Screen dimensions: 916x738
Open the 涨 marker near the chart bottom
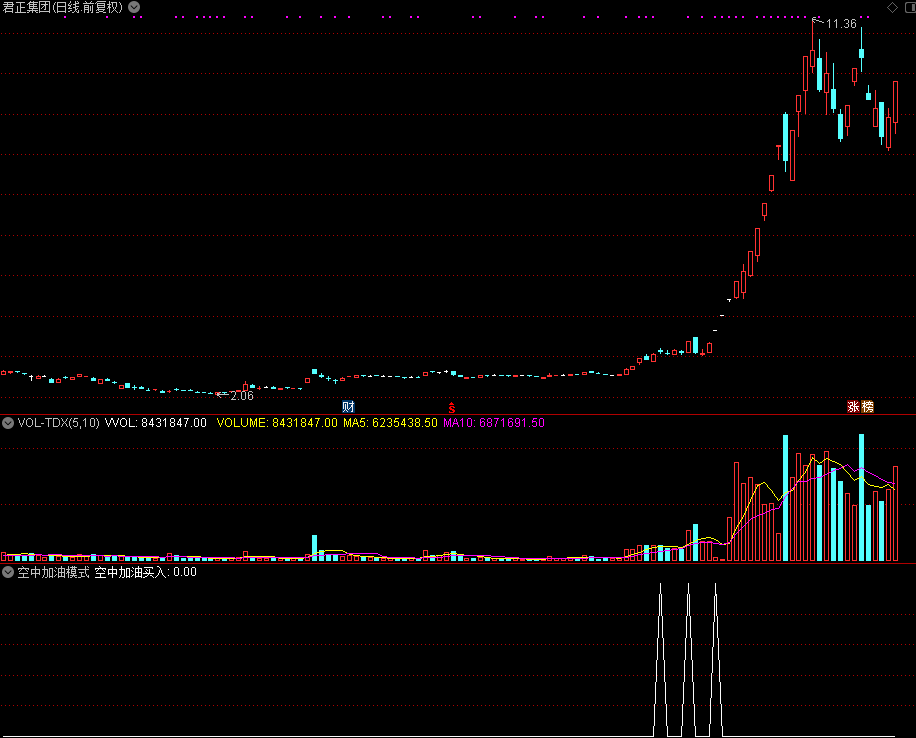(853, 407)
